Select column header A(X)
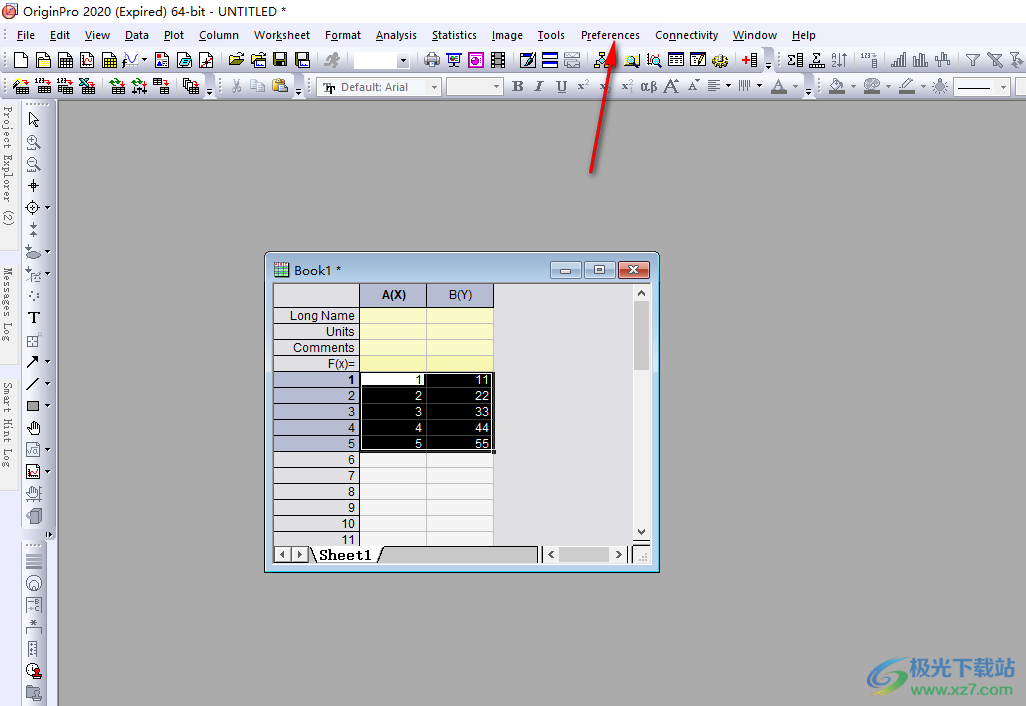 (x=393, y=295)
